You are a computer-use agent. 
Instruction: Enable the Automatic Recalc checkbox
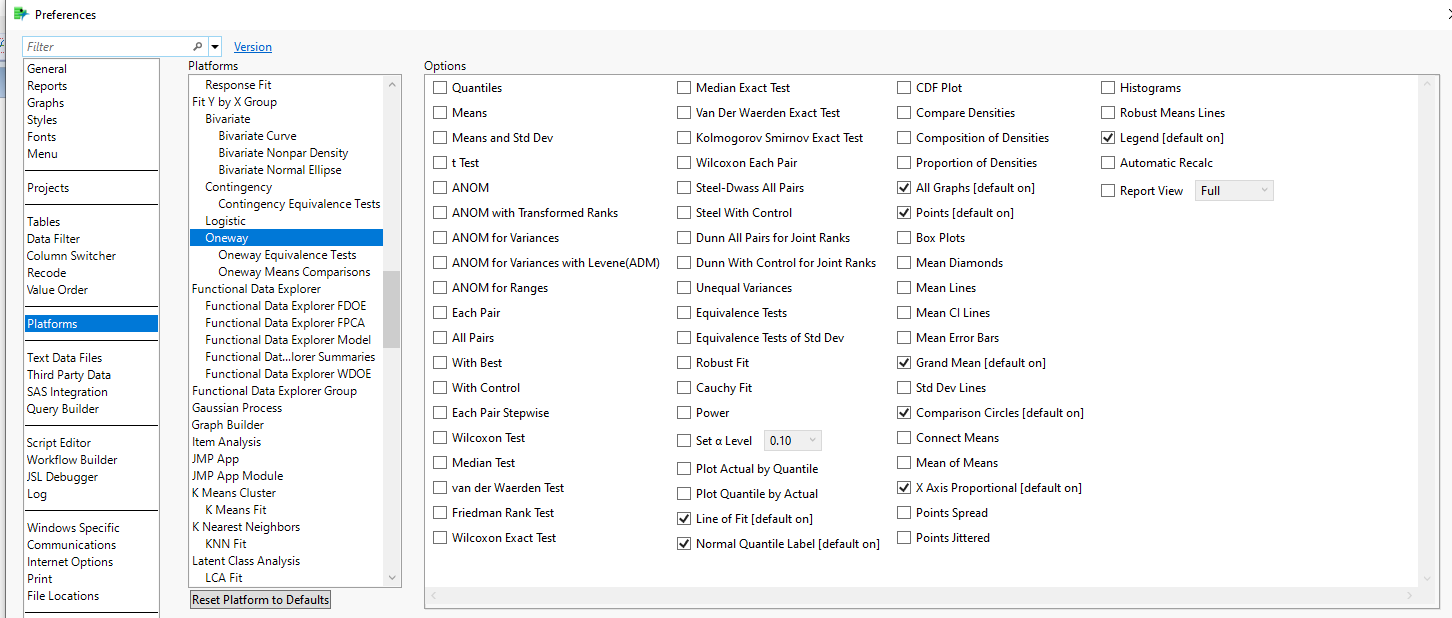1108,163
